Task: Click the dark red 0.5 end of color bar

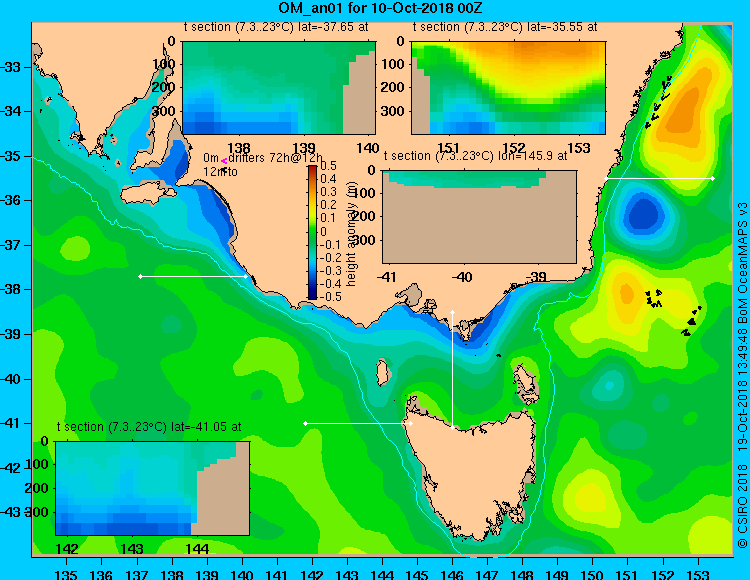Action: [312, 168]
